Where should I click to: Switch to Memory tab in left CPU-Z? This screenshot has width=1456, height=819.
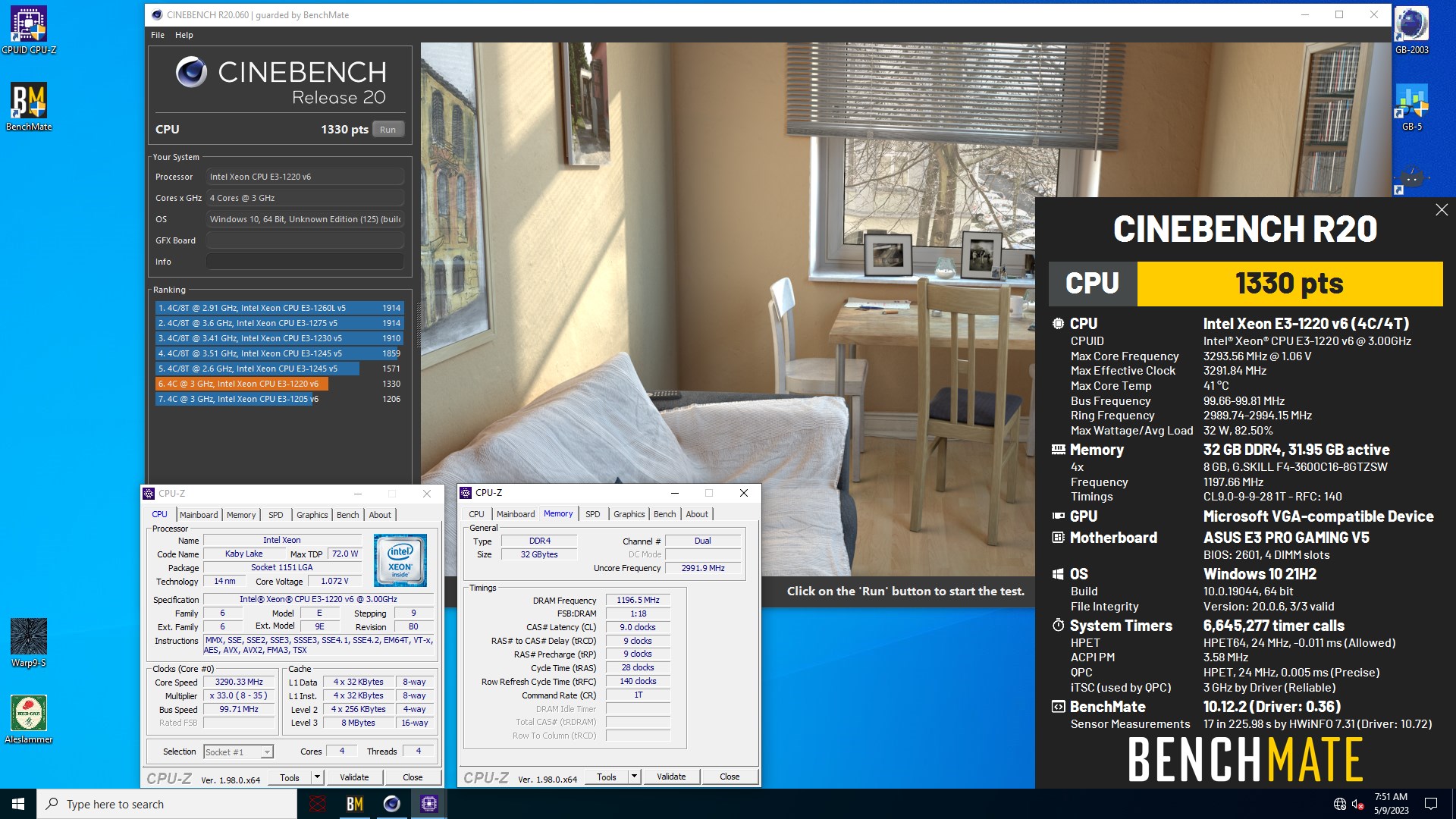pyautogui.click(x=241, y=515)
